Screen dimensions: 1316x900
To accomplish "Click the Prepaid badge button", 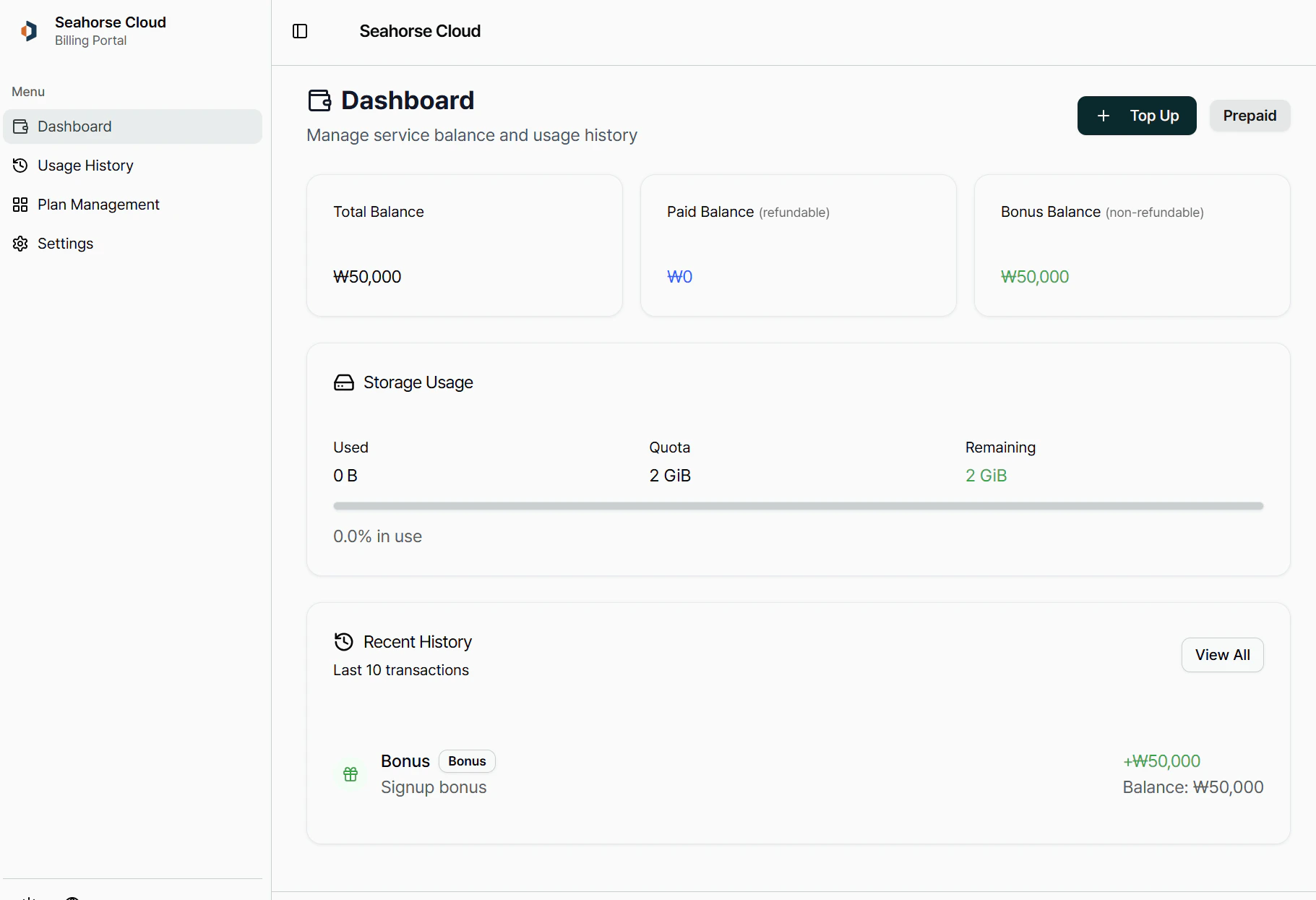I will 1250,116.
